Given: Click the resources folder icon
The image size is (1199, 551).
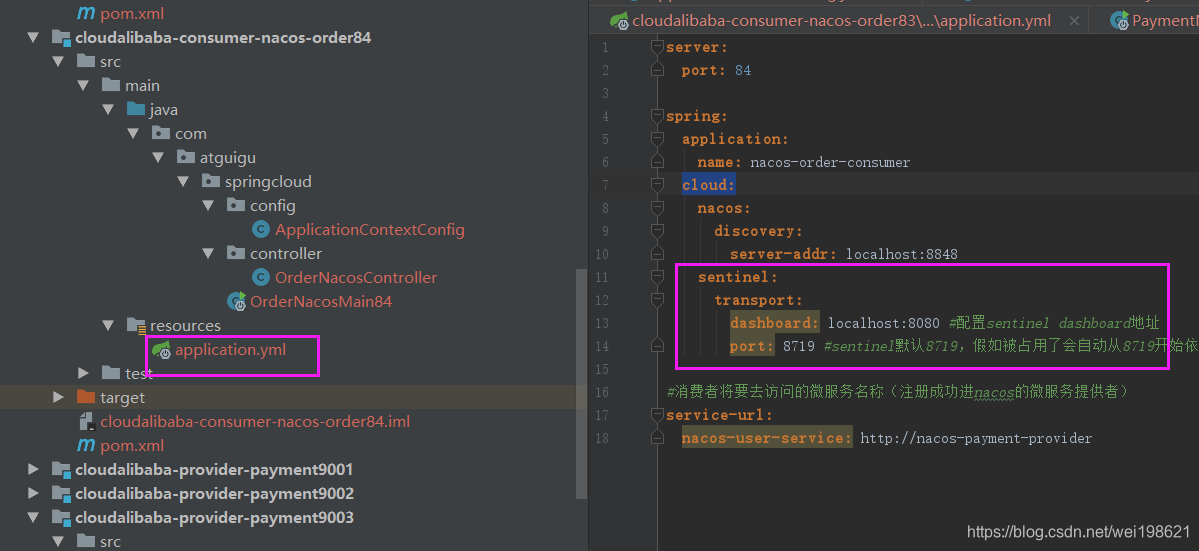Looking at the screenshot, I should (x=136, y=326).
